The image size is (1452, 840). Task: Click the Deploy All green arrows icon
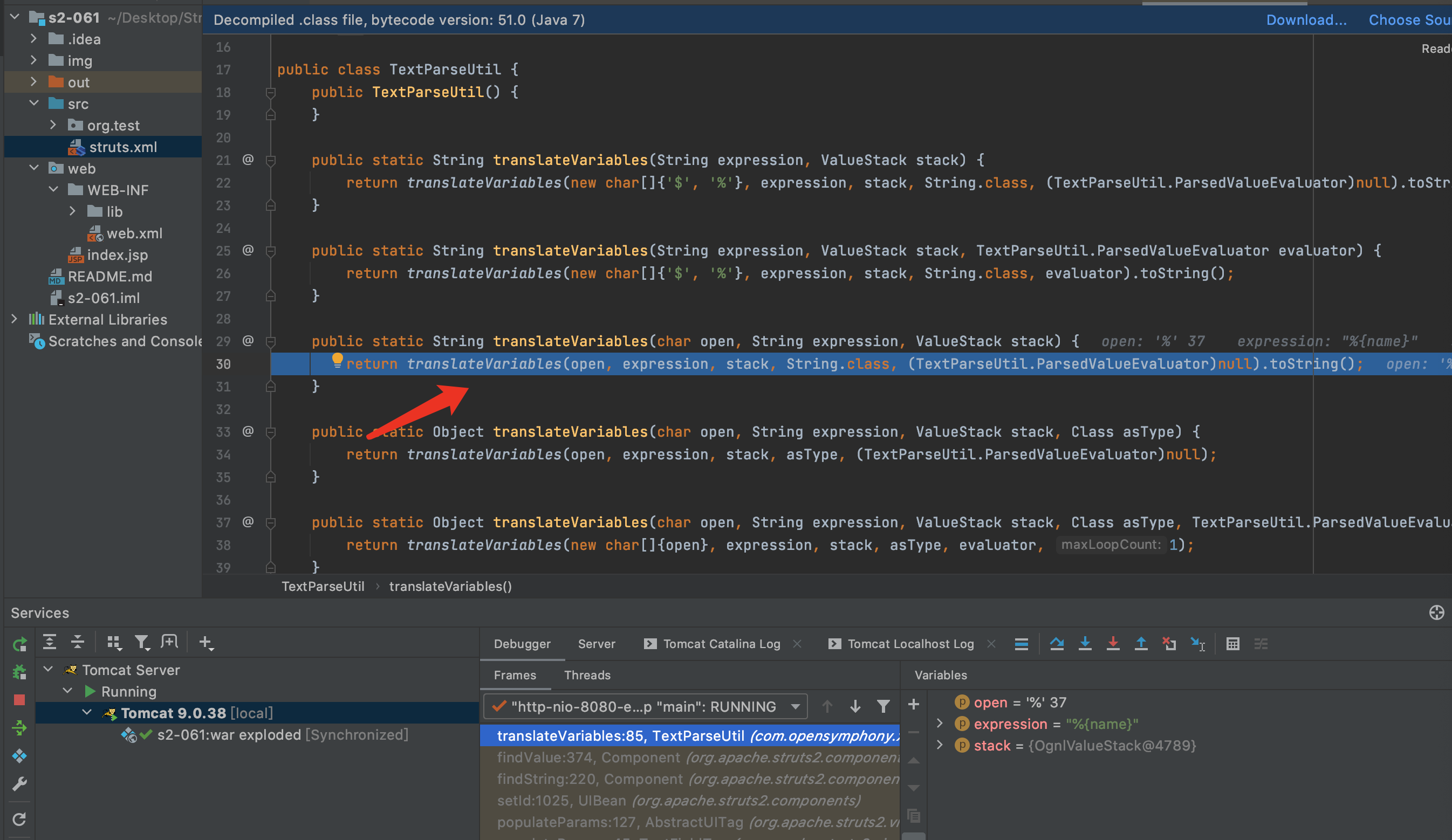19,728
